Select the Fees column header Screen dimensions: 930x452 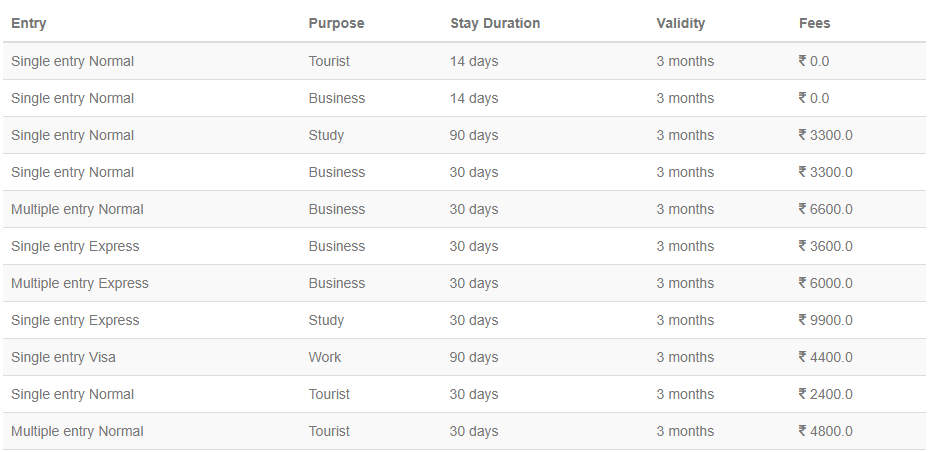coord(814,23)
